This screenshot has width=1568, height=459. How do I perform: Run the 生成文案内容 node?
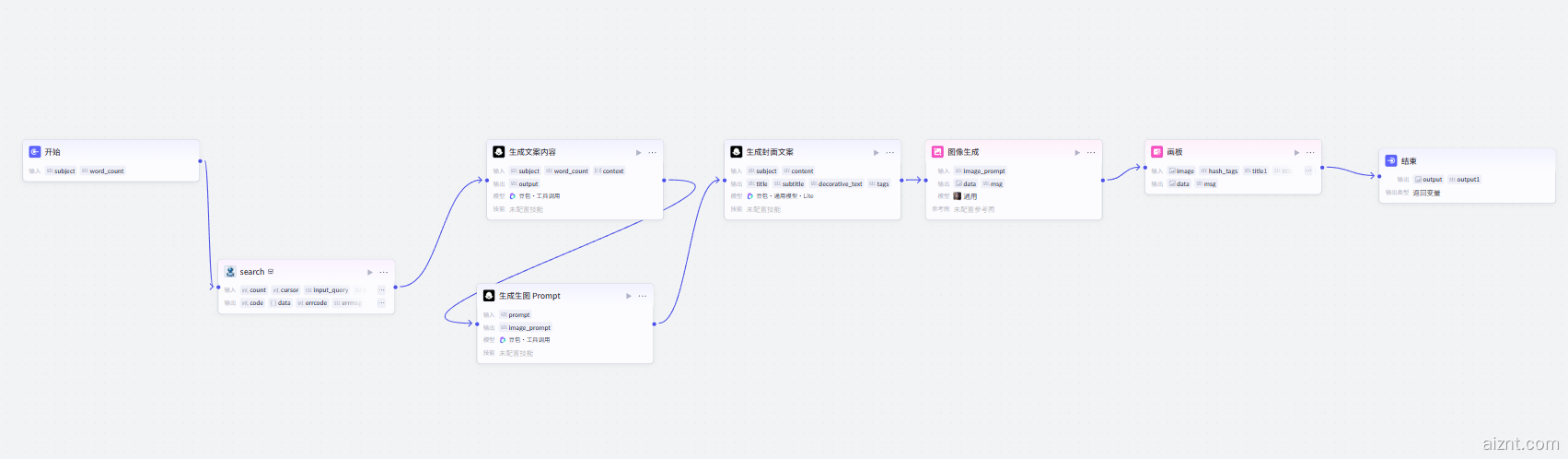(x=638, y=153)
